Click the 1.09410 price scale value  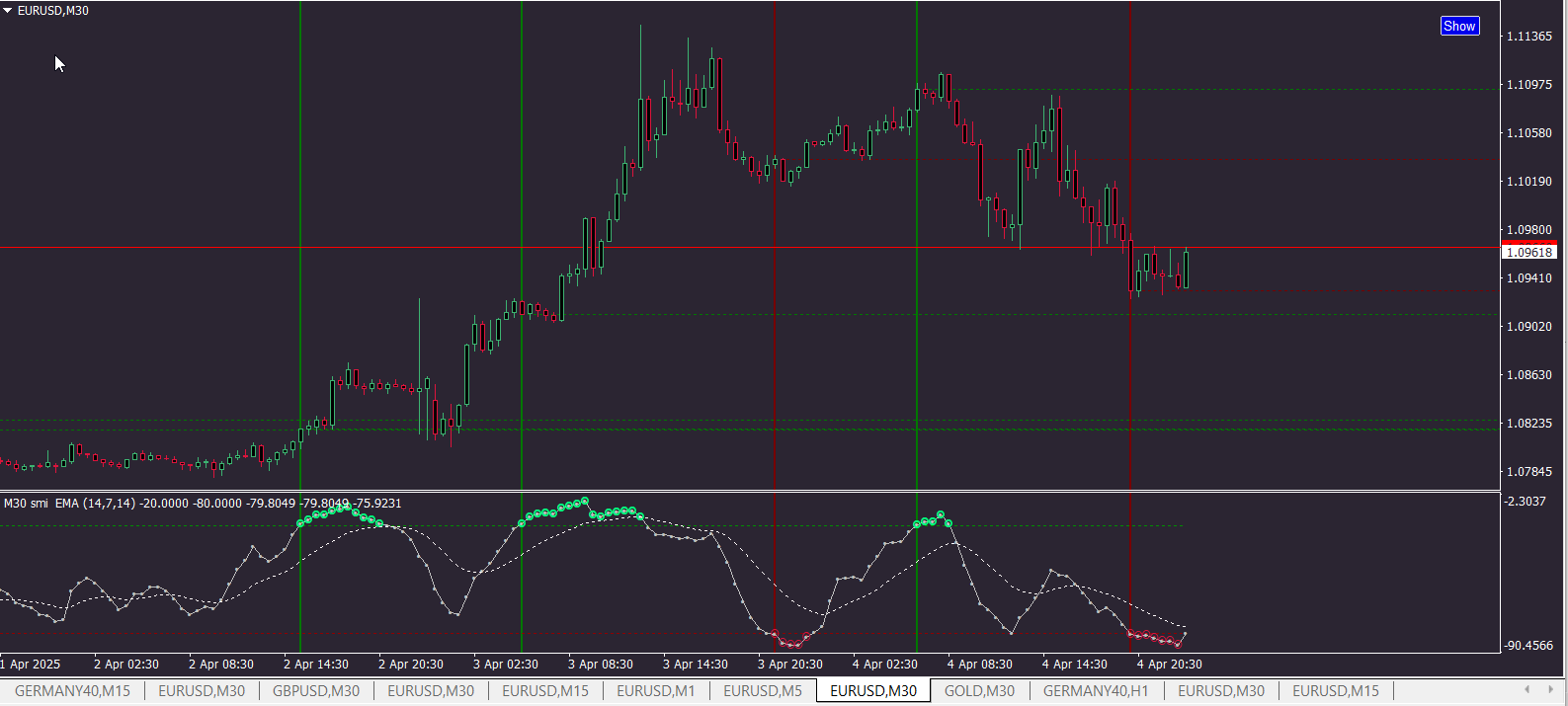tap(1528, 278)
